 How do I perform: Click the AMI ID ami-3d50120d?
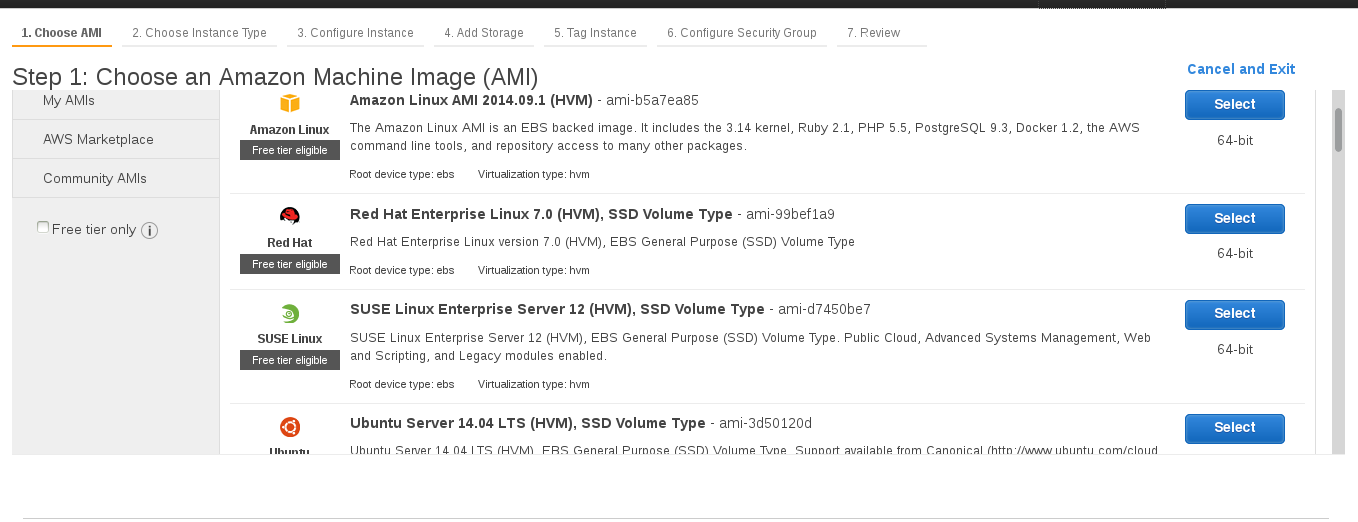tap(766, 423)
